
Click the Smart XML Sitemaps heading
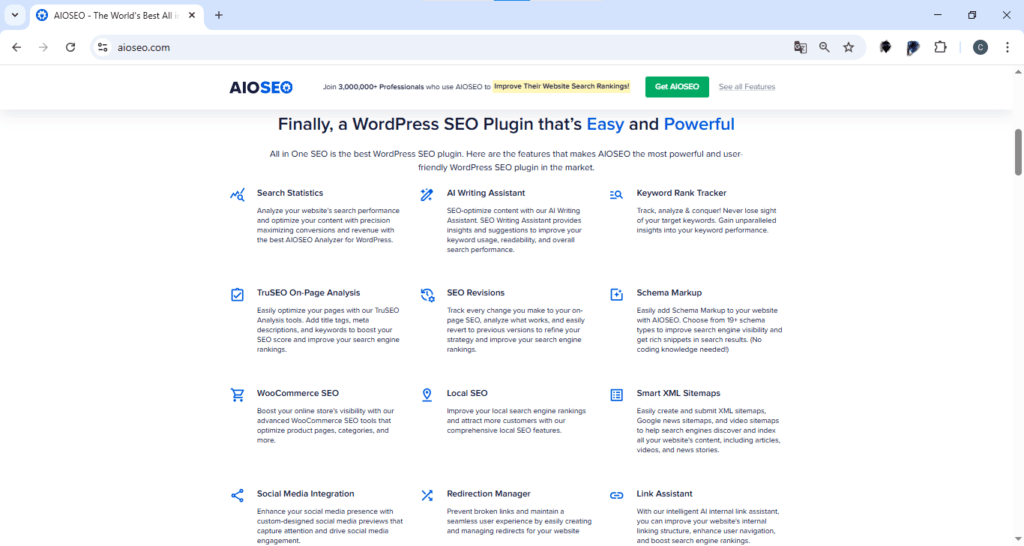coord(678,393)
